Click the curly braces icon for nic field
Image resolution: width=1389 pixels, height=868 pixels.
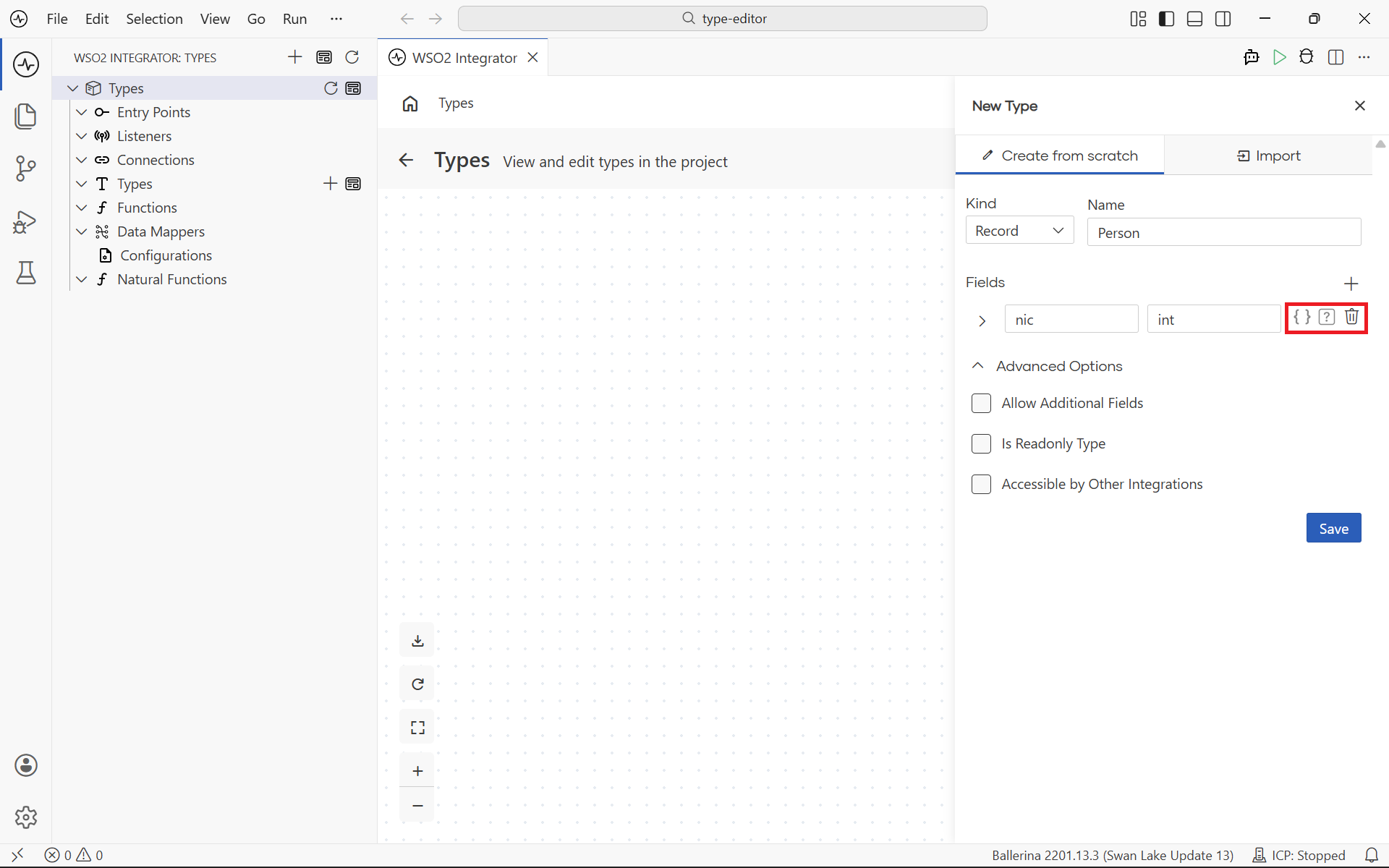point(1302,317)
